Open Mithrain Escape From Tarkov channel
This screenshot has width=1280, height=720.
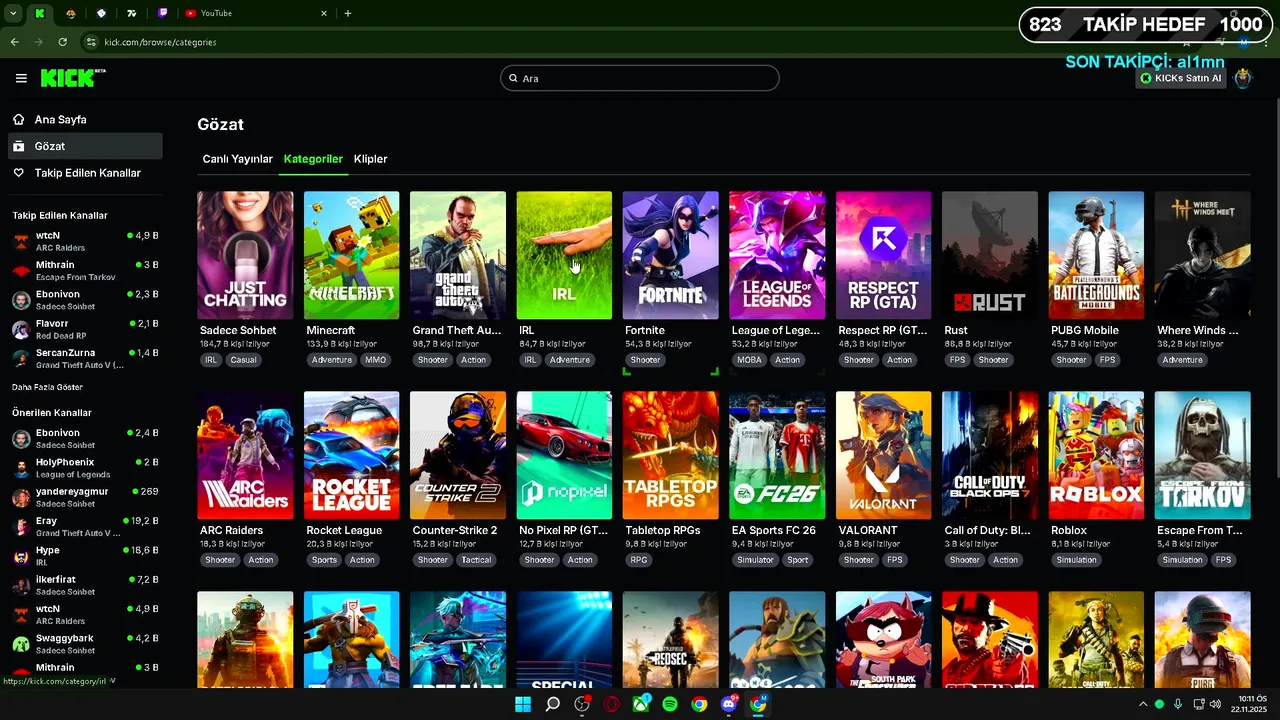[84, 270]
